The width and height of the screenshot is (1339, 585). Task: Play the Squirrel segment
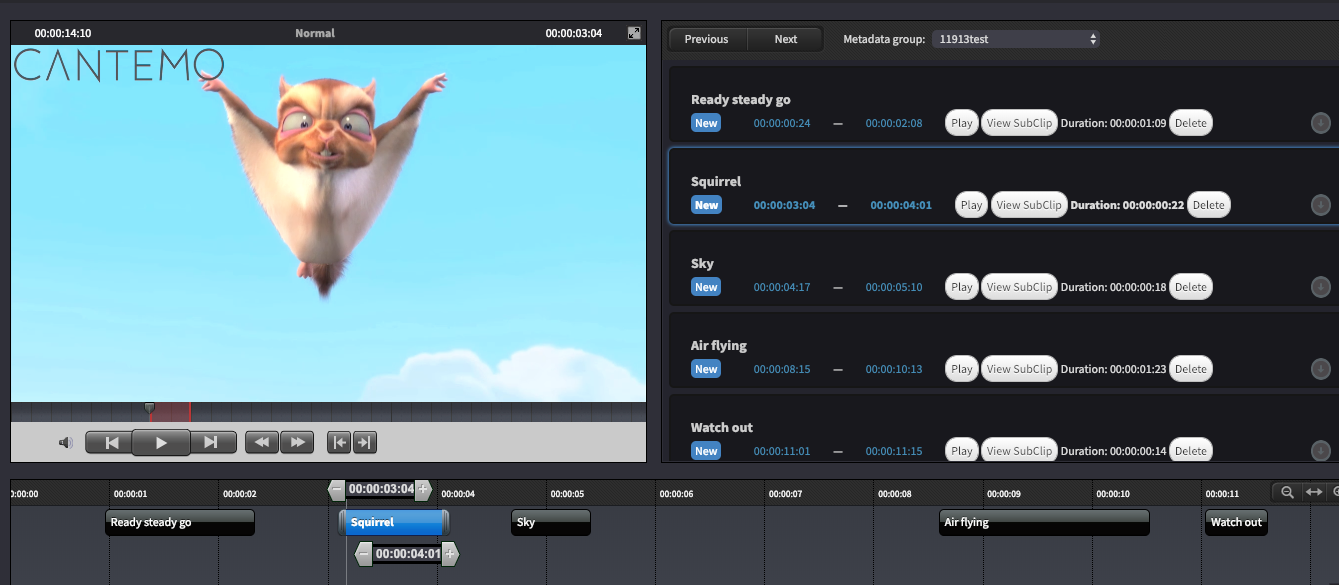971,205
